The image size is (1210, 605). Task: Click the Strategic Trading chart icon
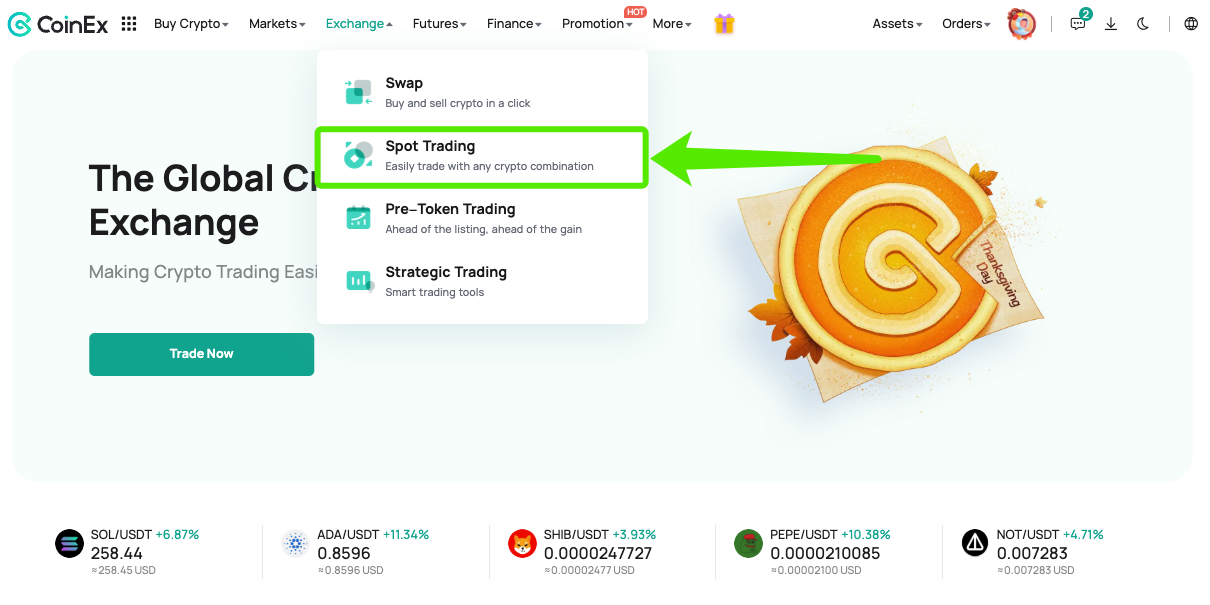point(359,281)
